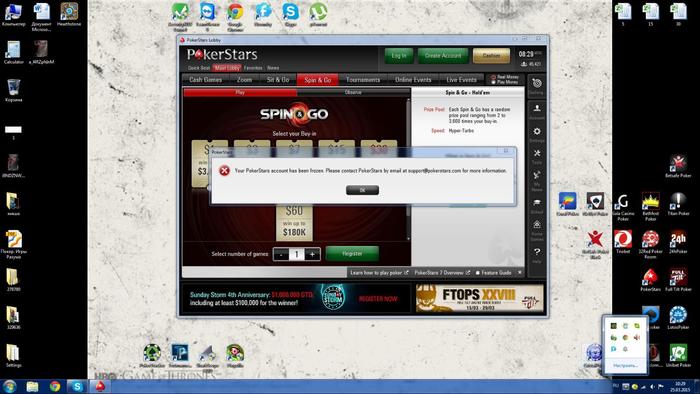Click the Create Account button

click(x=443, y=56)
